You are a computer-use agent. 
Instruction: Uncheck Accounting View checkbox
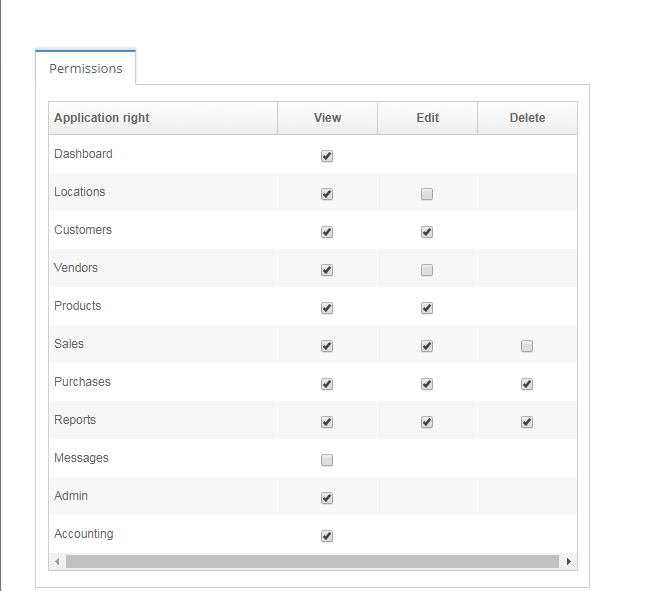[327, 536]
